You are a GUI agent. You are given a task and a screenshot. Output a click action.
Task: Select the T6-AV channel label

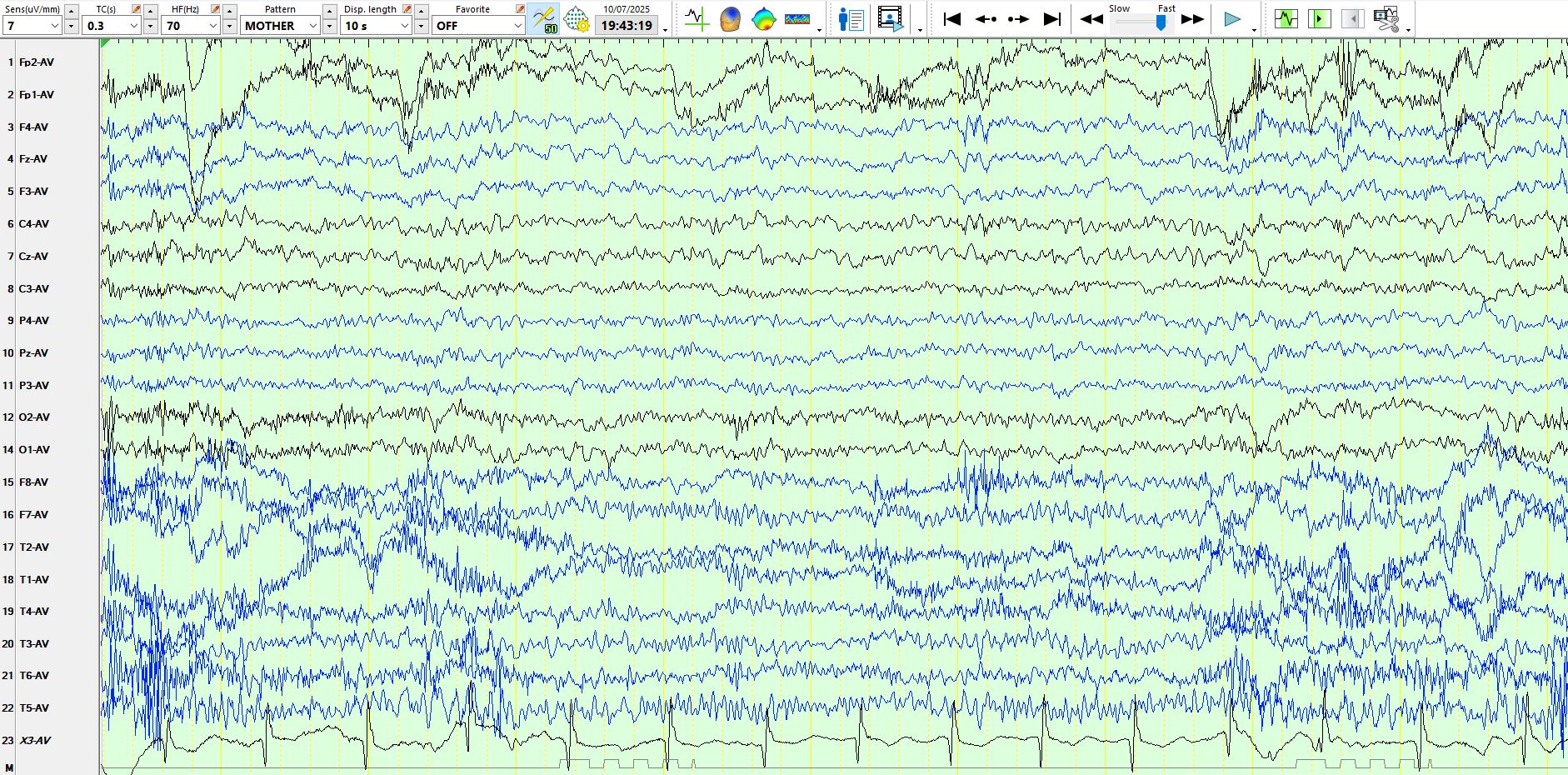(34, 676)
